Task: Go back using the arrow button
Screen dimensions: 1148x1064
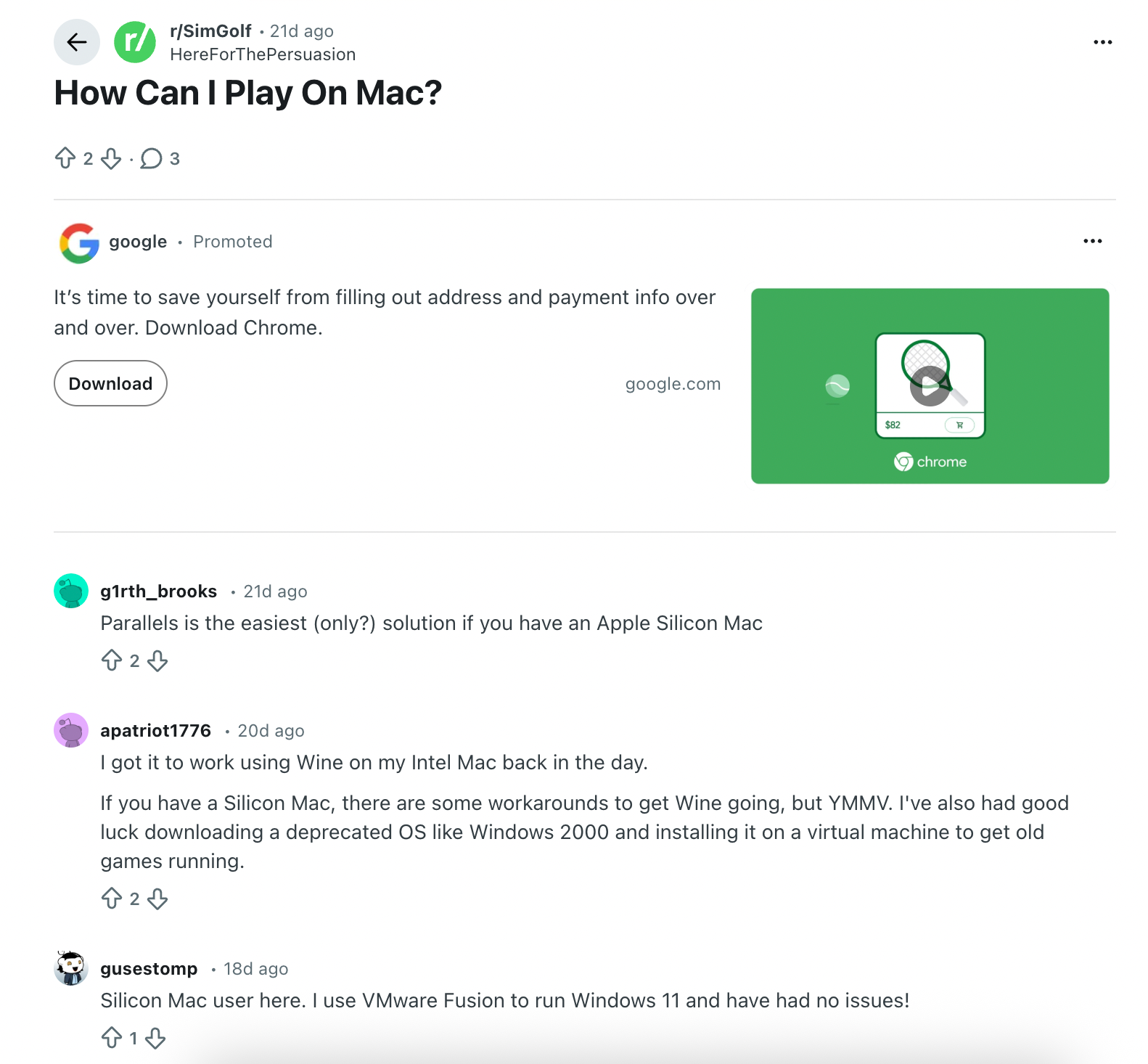Action: click(76, 42)
